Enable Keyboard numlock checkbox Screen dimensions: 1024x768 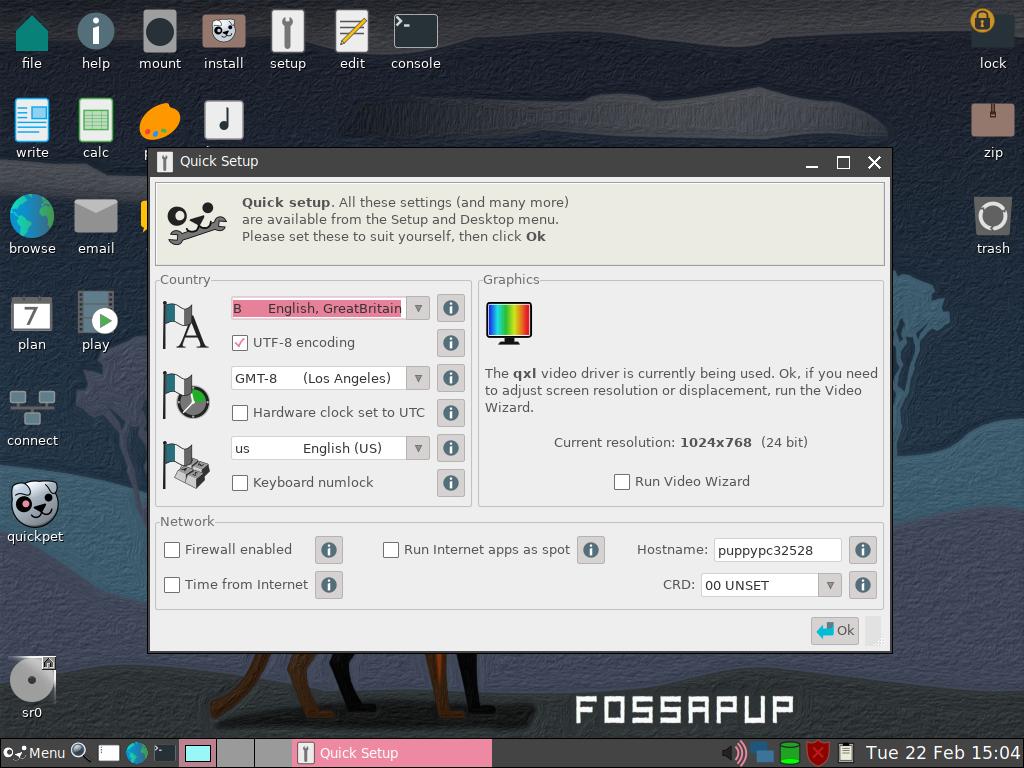point(240,483)
